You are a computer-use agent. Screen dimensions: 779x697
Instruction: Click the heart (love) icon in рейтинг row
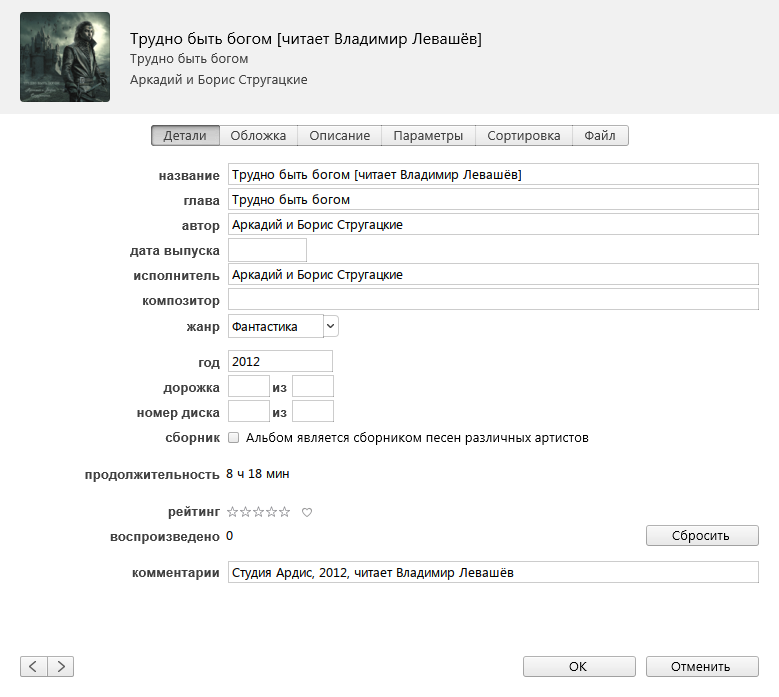tap(307, 512)
